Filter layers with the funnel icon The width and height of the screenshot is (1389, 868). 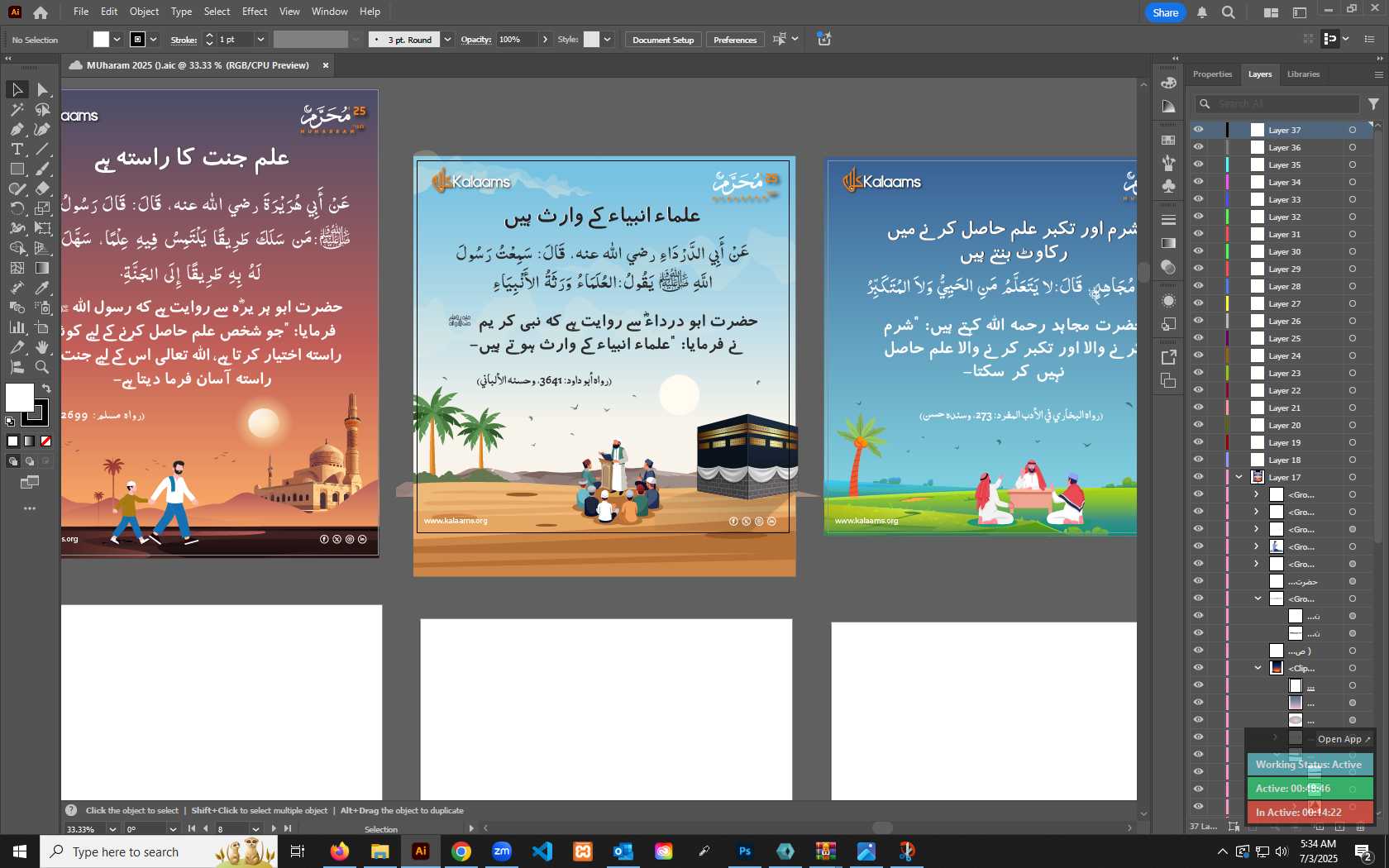coord(1373,104)
